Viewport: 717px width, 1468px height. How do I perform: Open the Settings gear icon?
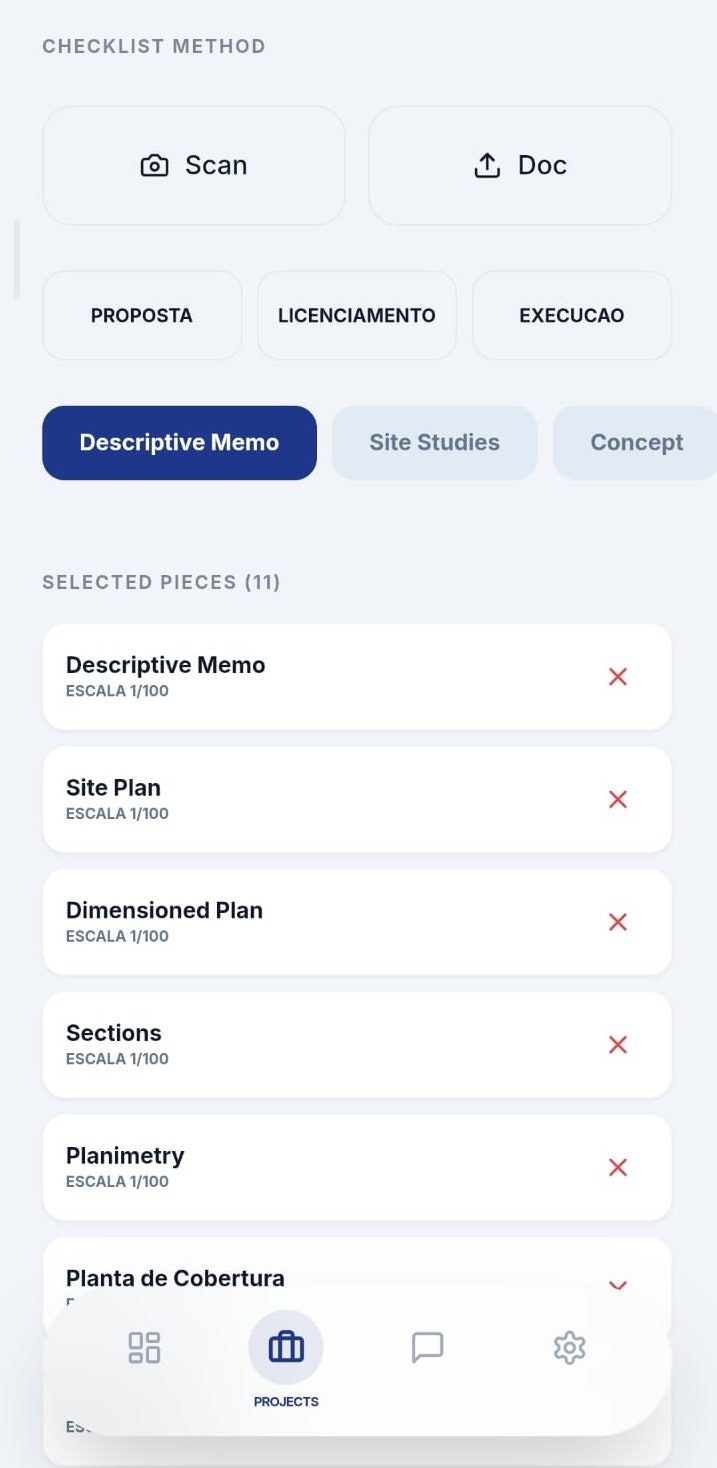(569, 1347)
